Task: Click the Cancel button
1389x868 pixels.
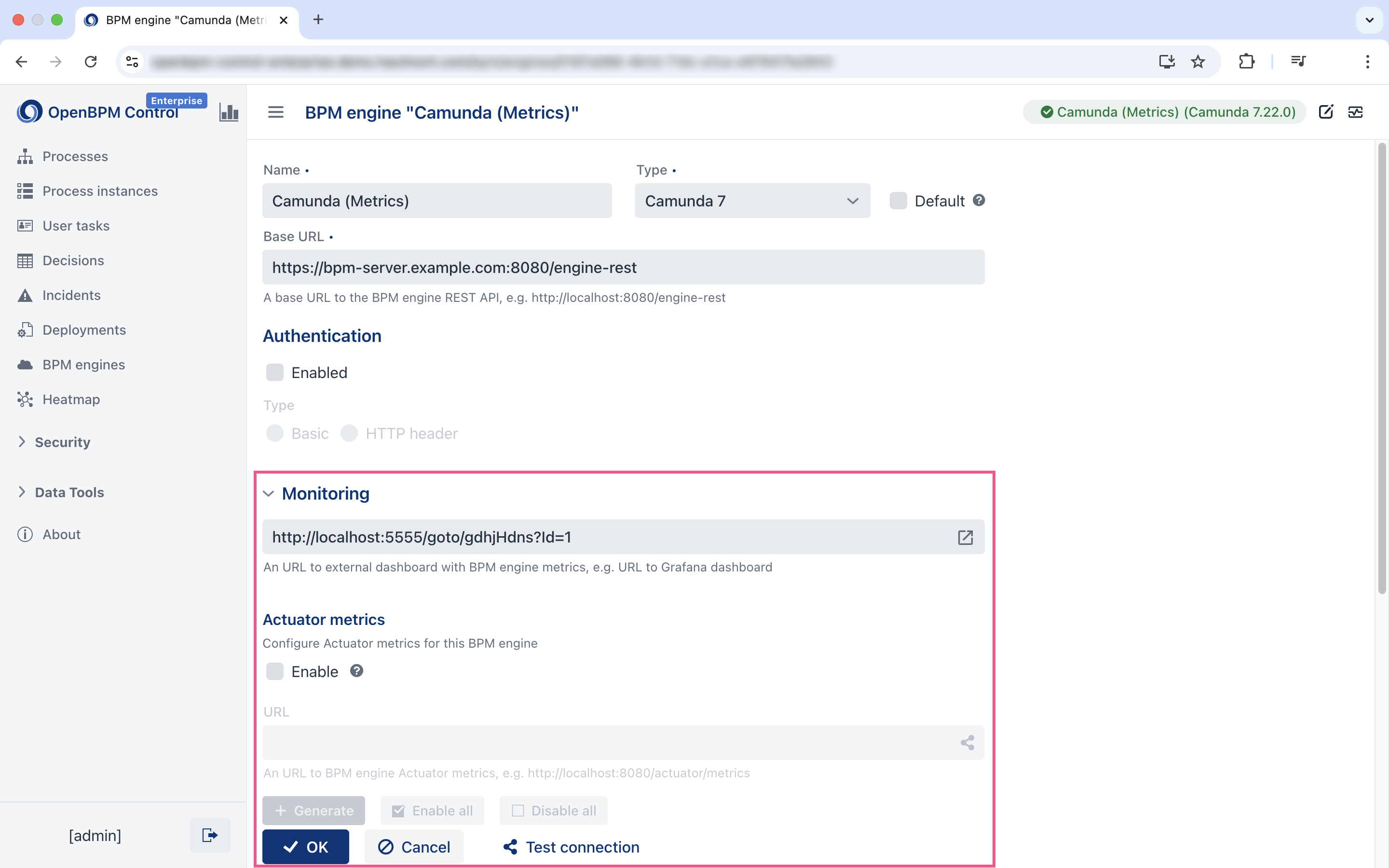Action: (x=414, y=847)
